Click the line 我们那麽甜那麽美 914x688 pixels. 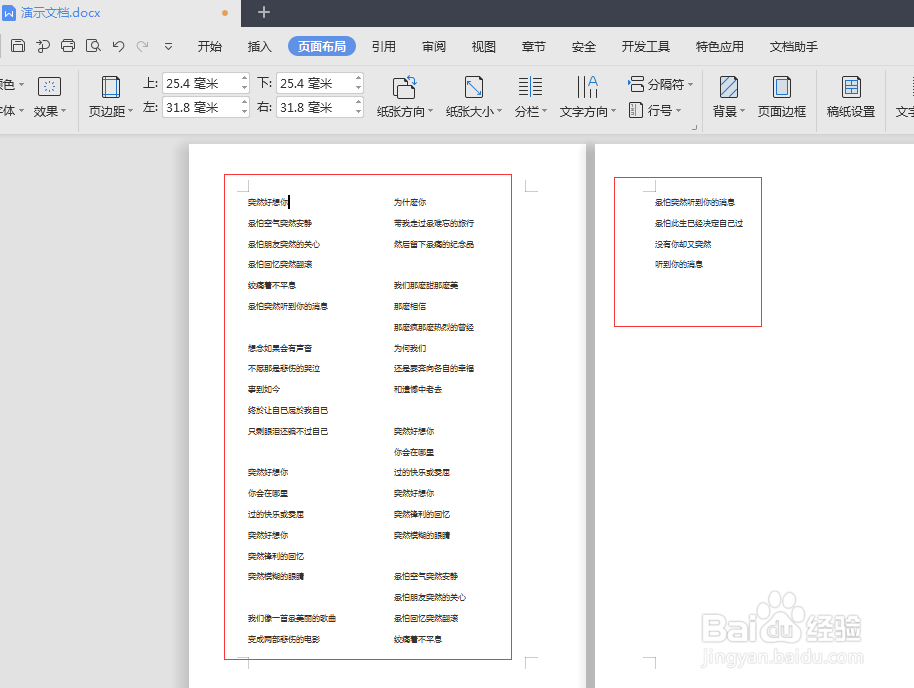tap(426, 285)
